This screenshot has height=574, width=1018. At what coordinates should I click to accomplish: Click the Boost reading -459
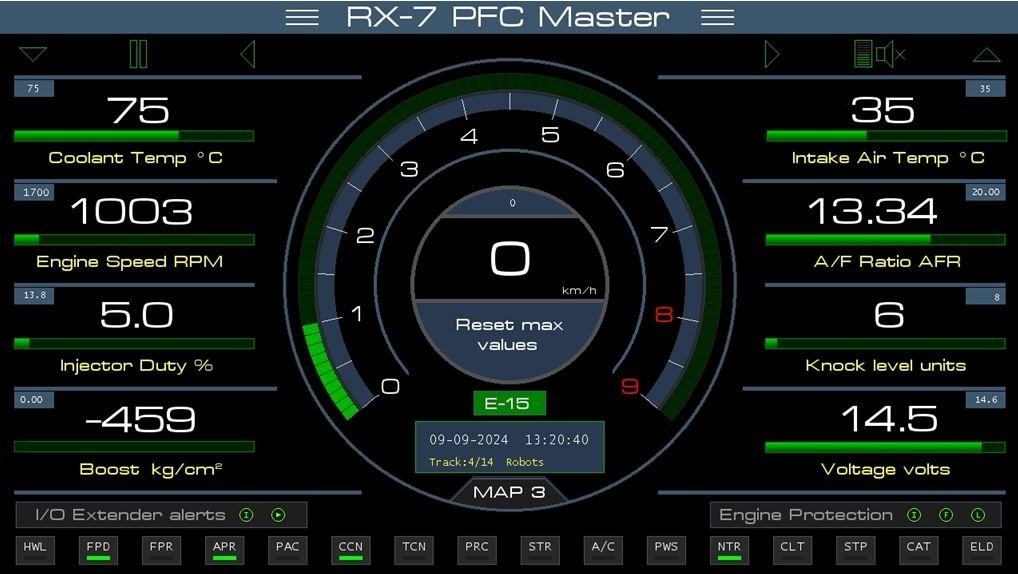click(x=140, y=419)
